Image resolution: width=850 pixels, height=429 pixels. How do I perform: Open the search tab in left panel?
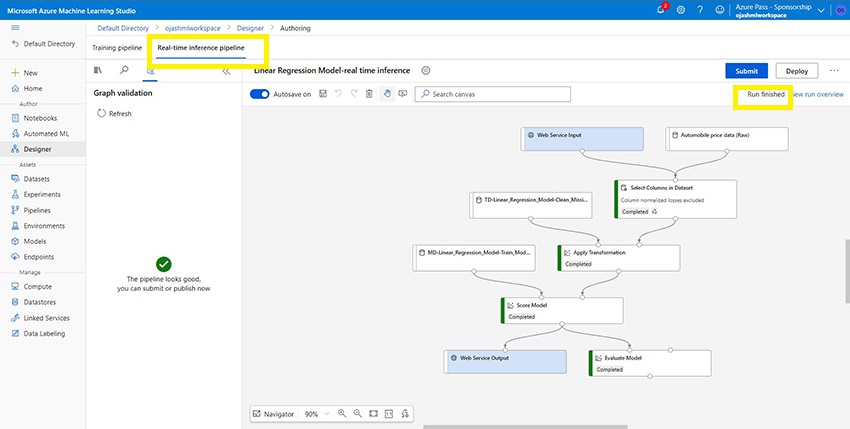click(x=124, y=71)
